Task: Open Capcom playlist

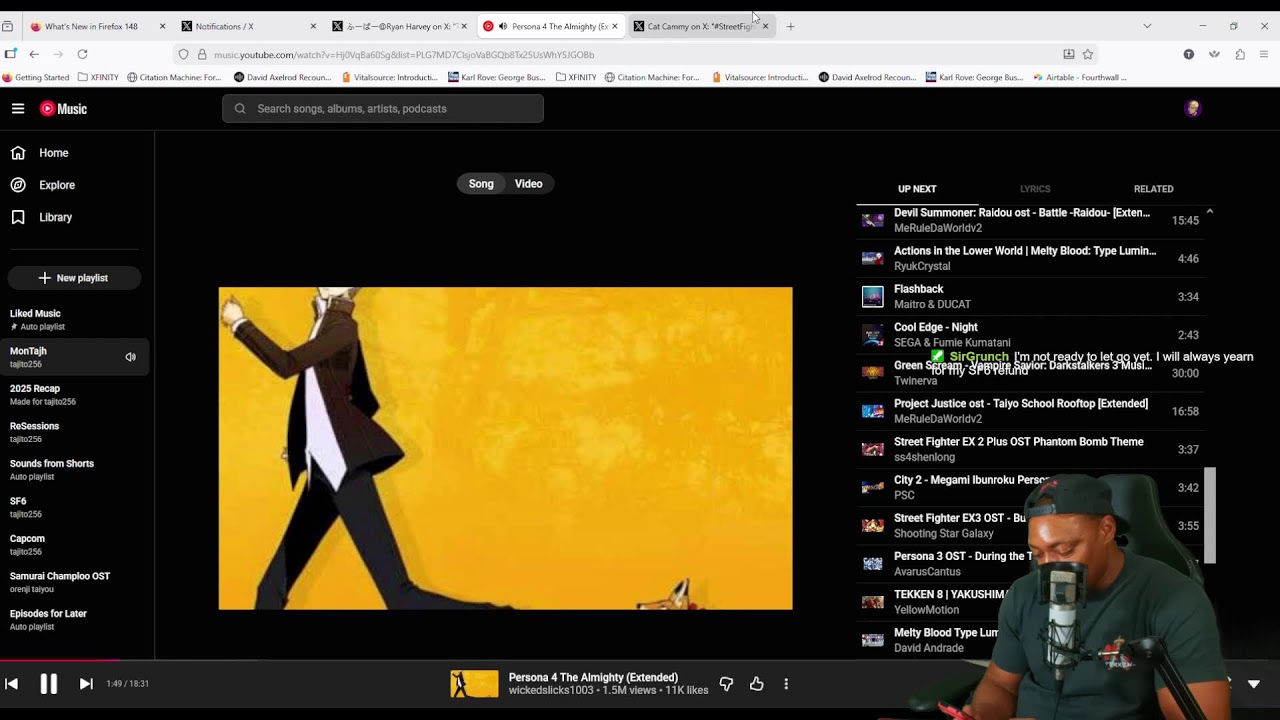Action: click(74, 545)
